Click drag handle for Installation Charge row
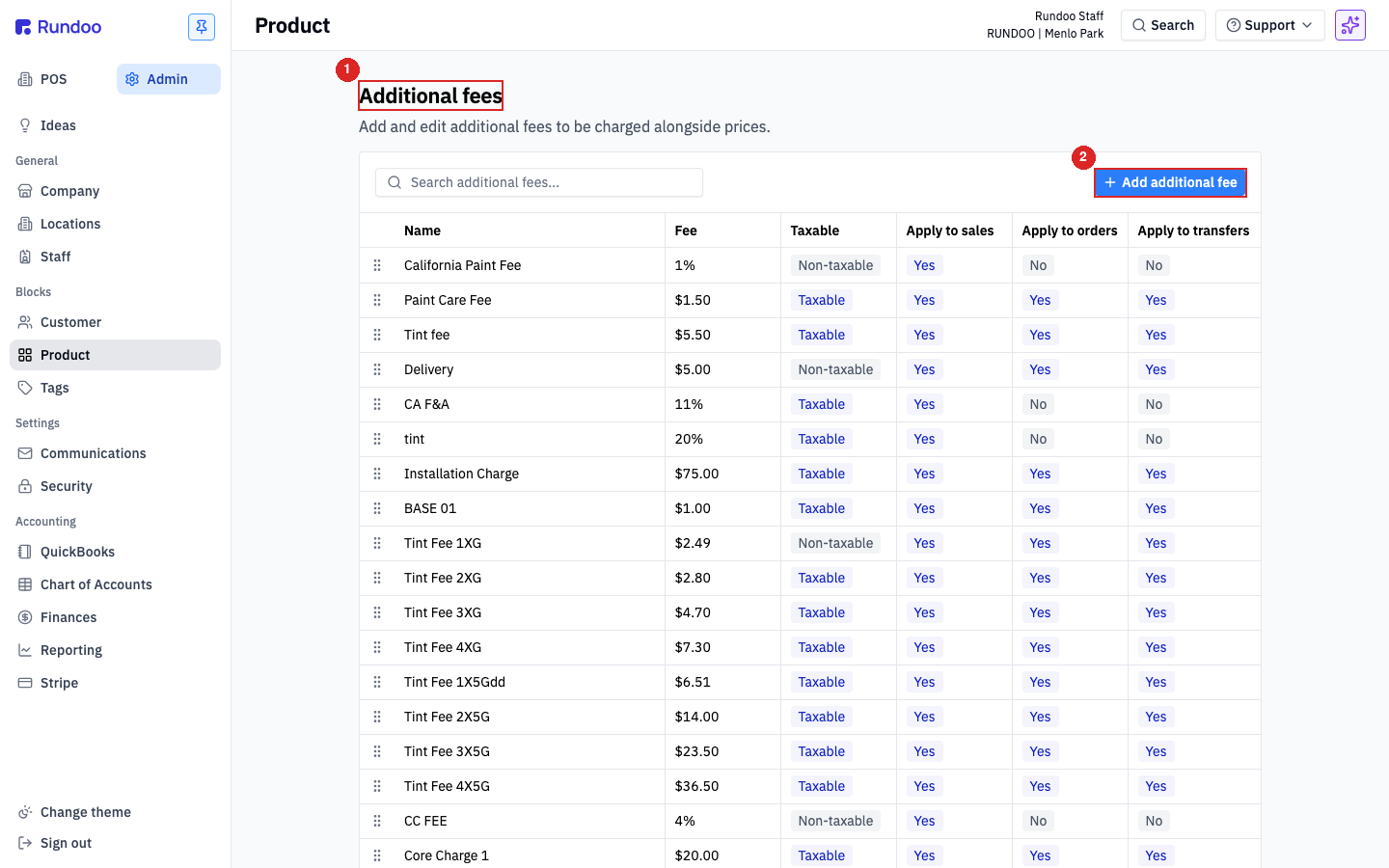 (x=377, y=474)
